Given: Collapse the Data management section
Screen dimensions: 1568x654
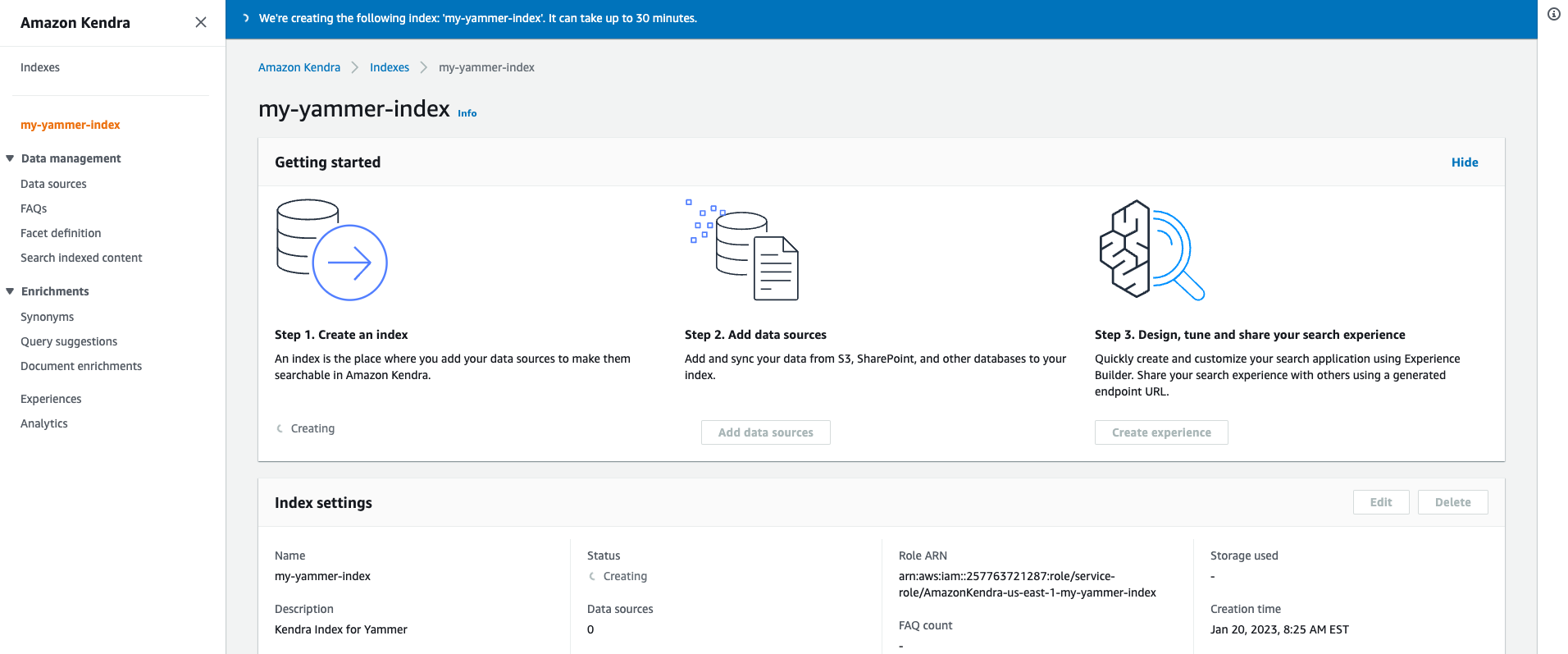Looking at the screenshot, I should pos(10,158).
